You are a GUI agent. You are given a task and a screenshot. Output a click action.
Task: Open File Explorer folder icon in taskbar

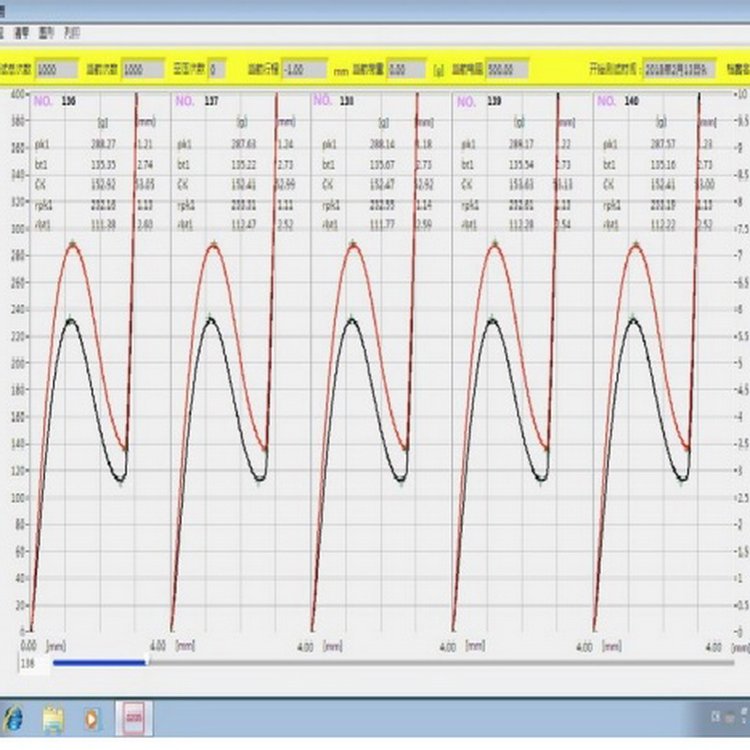(x=53, y=719)
